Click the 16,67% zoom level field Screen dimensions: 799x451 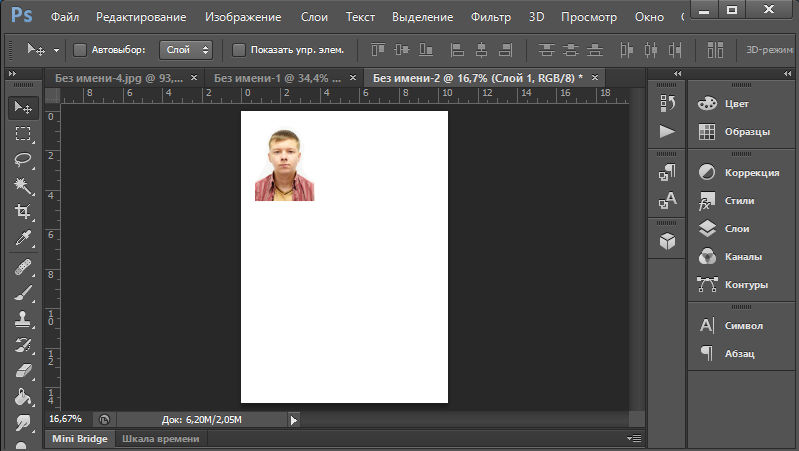tap(65, 419)
